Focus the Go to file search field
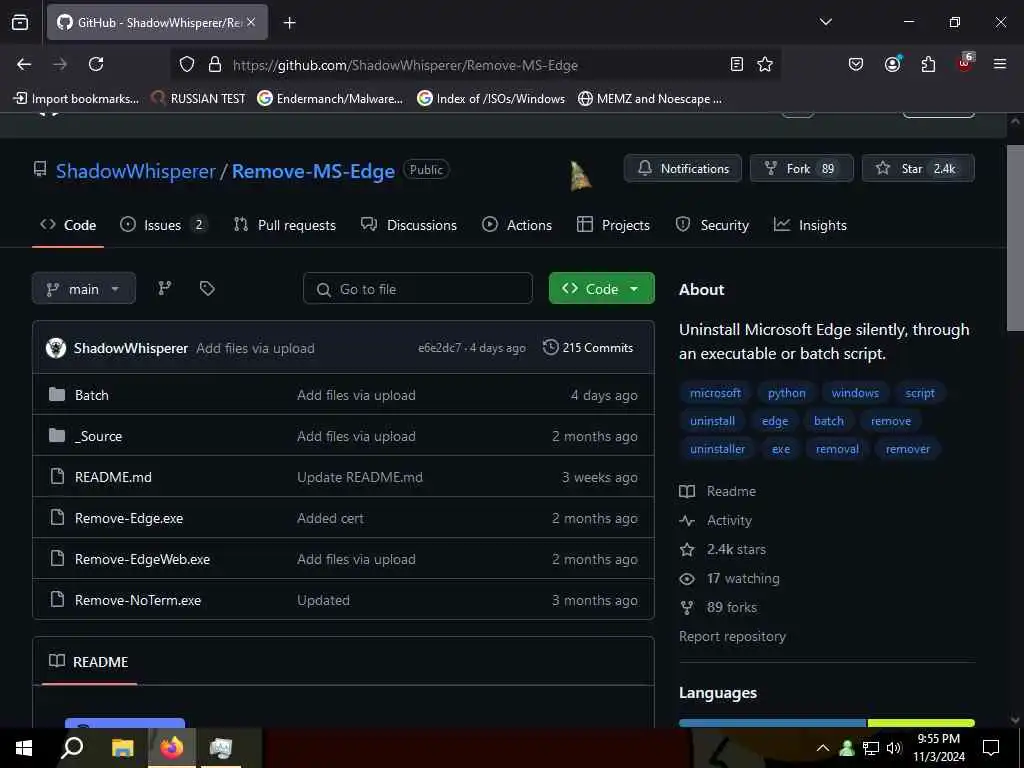The image size is (1024, 768). tap(418, 289)
